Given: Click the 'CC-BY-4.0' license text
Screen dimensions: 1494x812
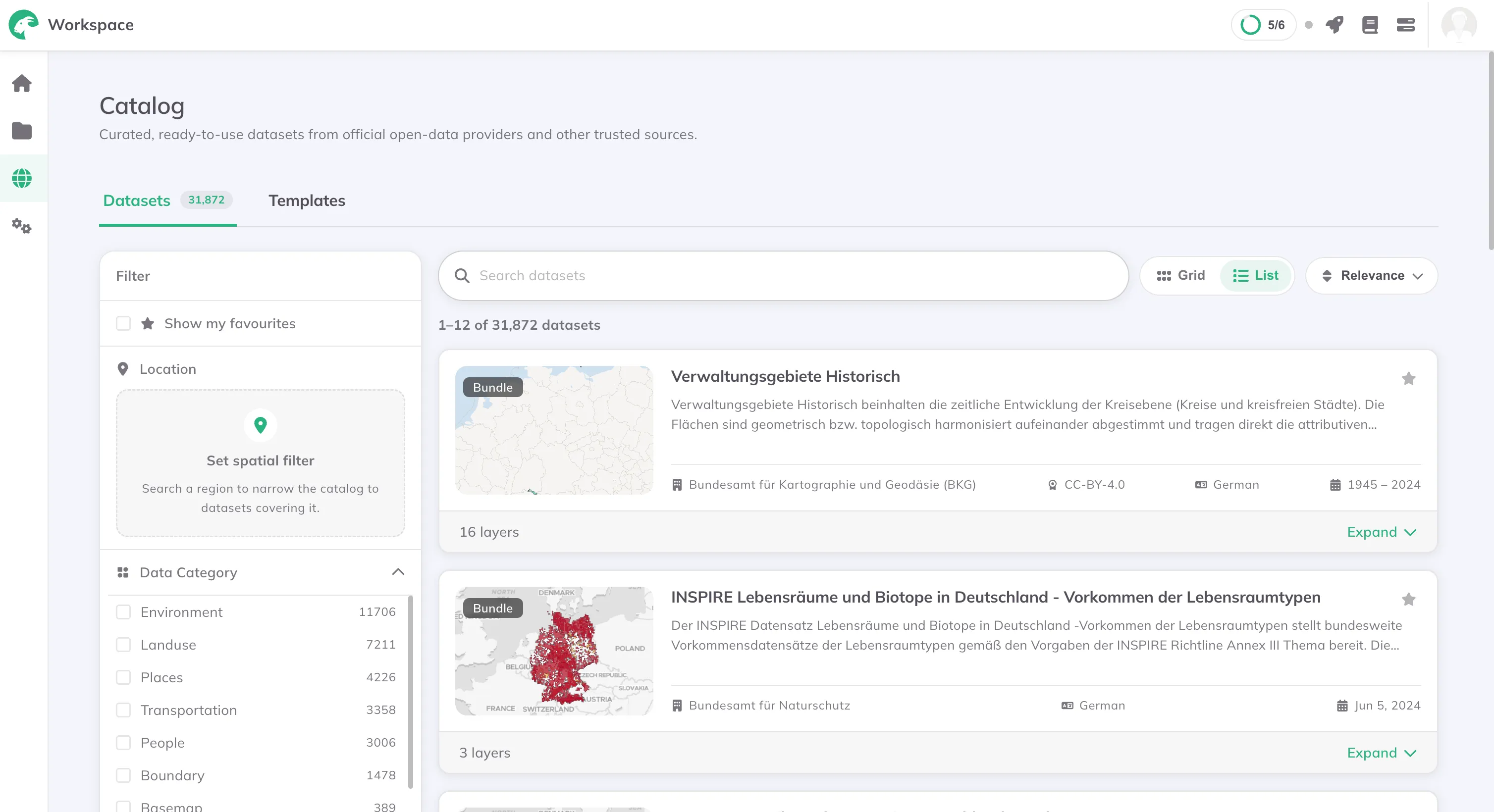Looking at the screenshot, I should 1094,485.
